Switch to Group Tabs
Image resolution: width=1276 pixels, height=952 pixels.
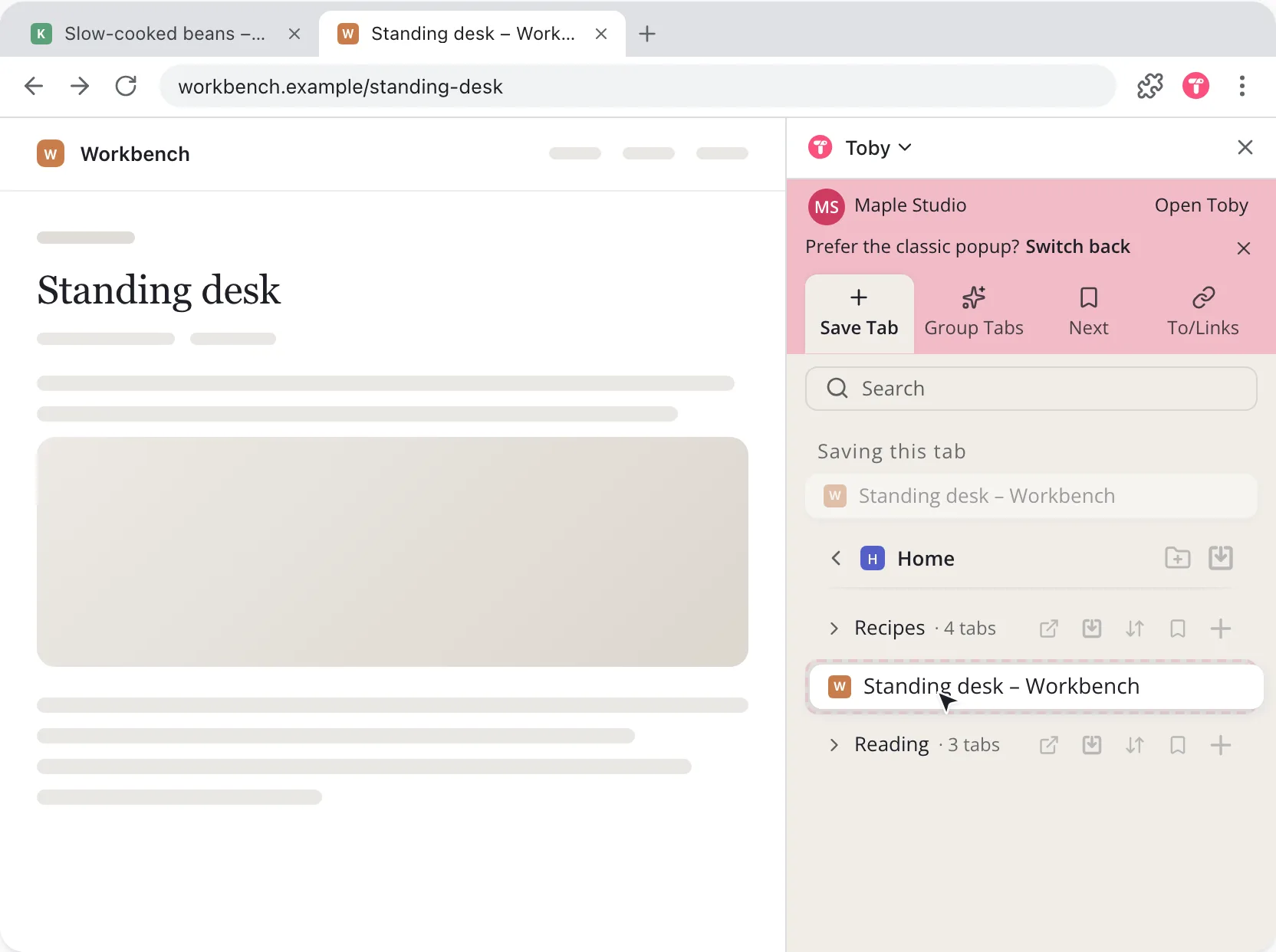(x=974, y=314)
